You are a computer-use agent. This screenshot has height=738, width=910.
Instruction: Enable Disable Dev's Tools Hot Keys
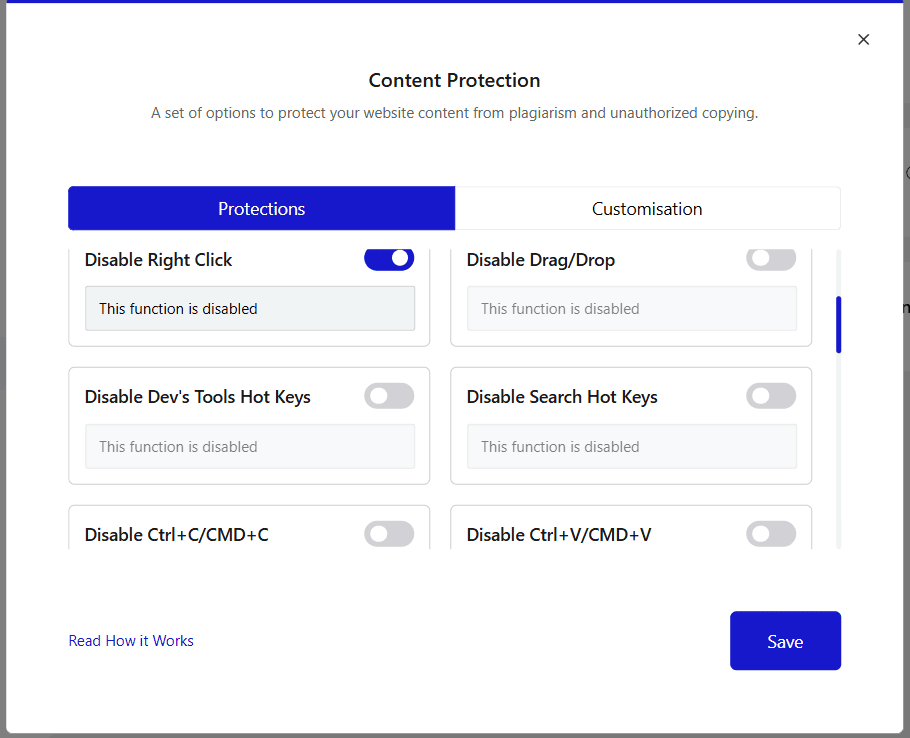[x=389, y=396]
